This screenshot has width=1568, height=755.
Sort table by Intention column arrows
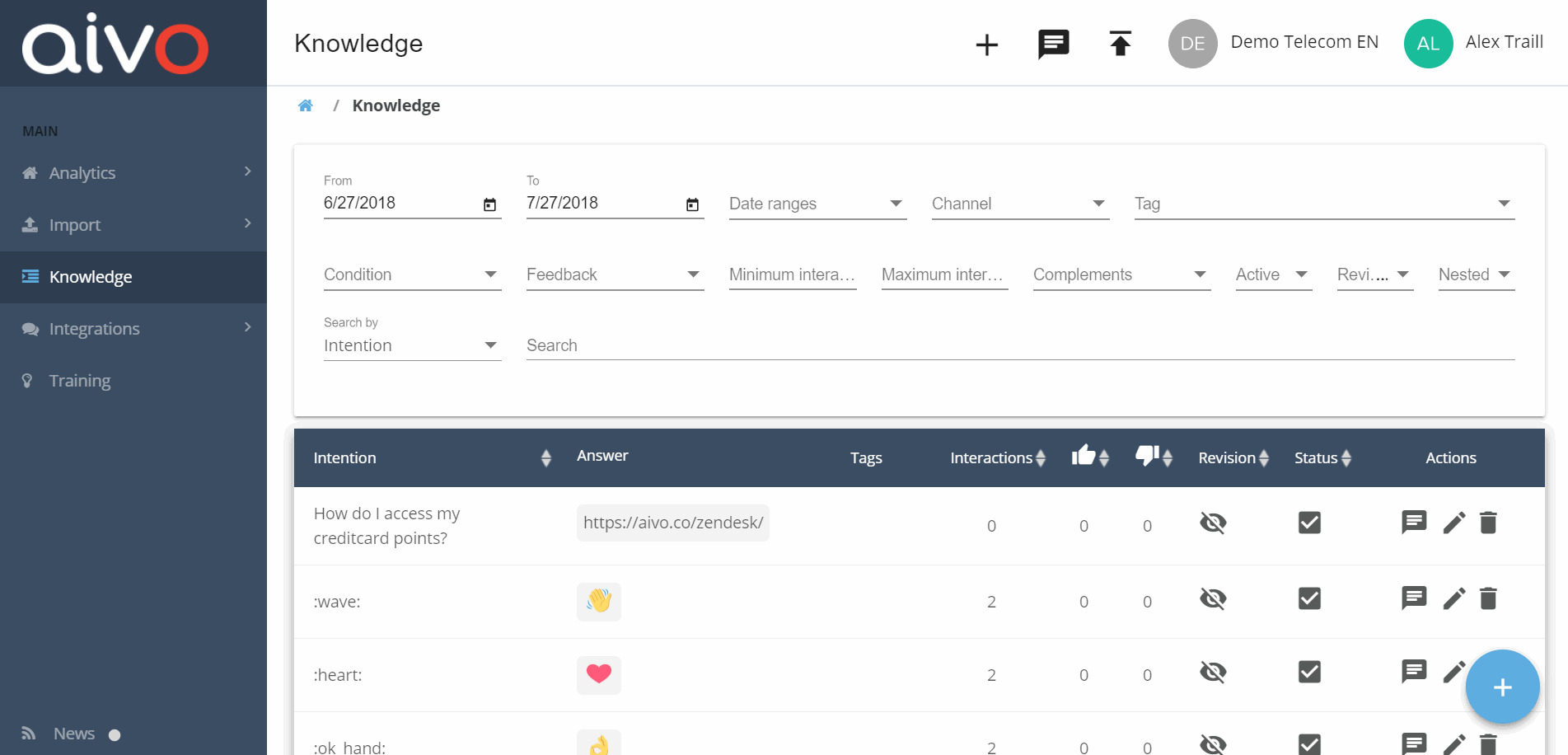[545, 458]
